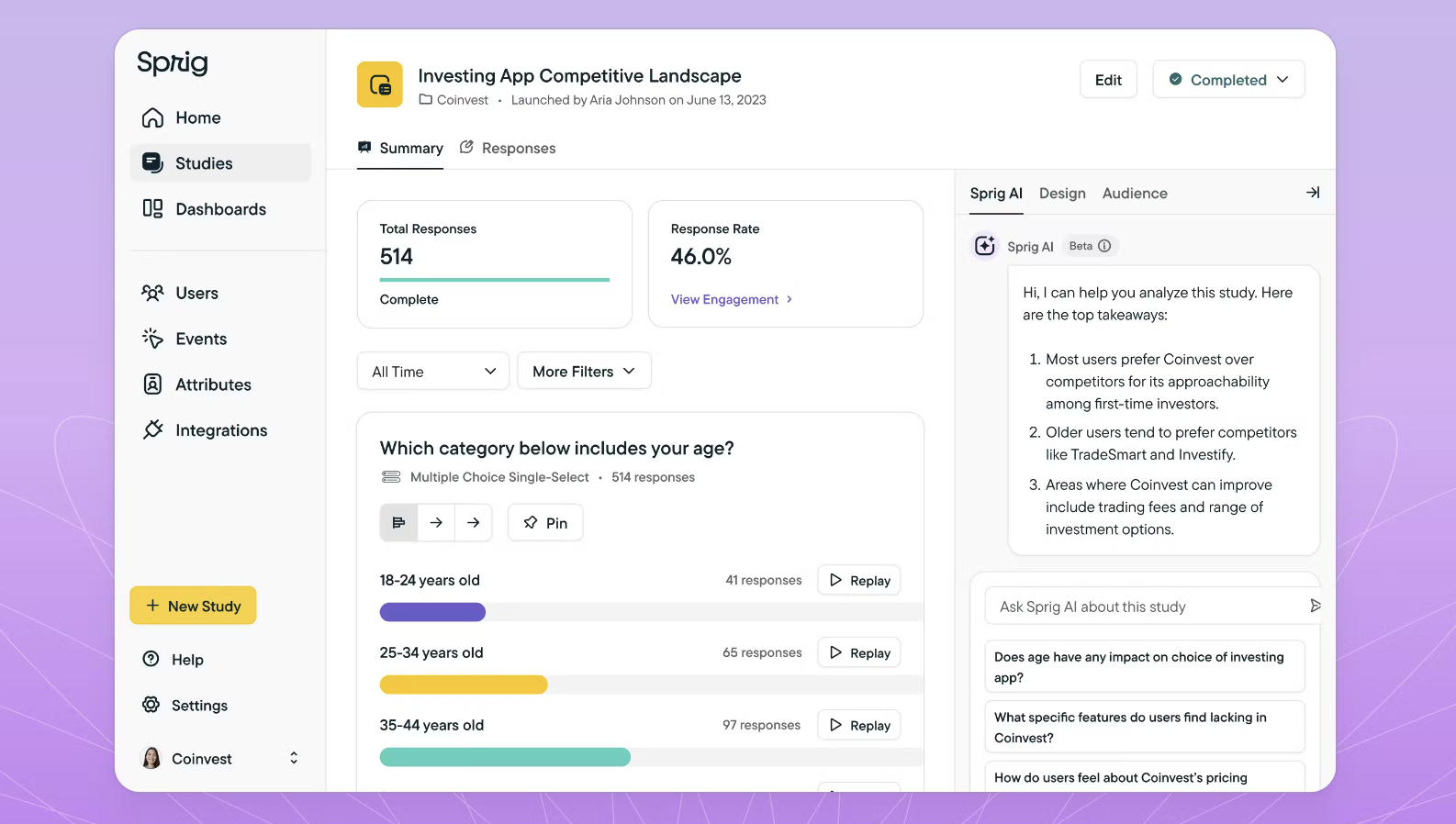This screenshot has width=1456, height=824.
Task: Open Dashboards from the sidebar
Action: pyautogui.click(x=220, y=209)
